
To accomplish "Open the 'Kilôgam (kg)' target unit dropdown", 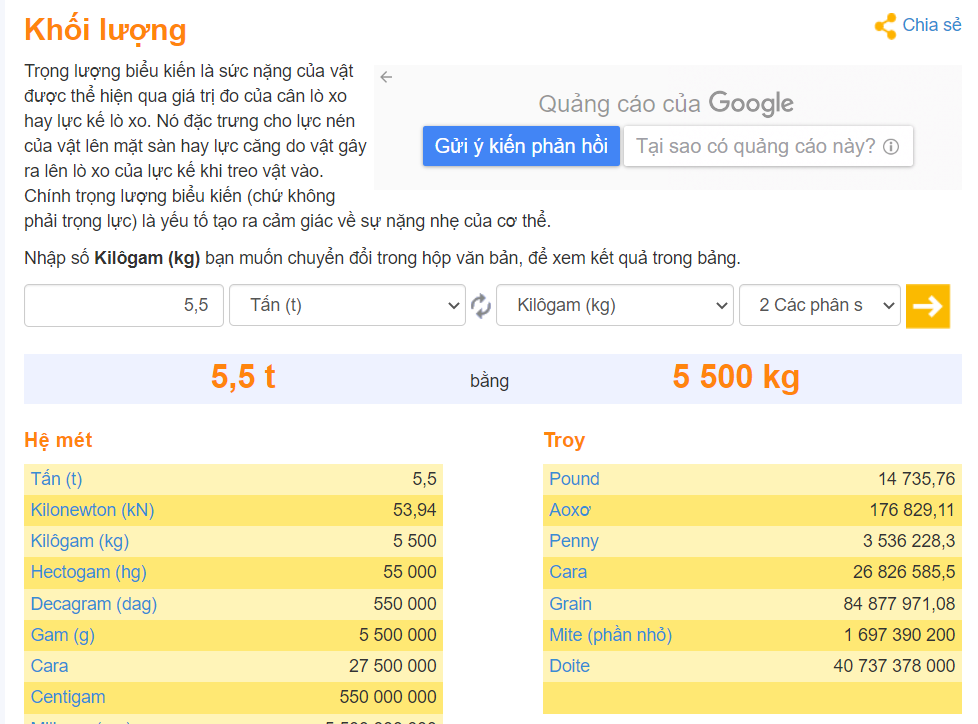I will tap(614, 306).
